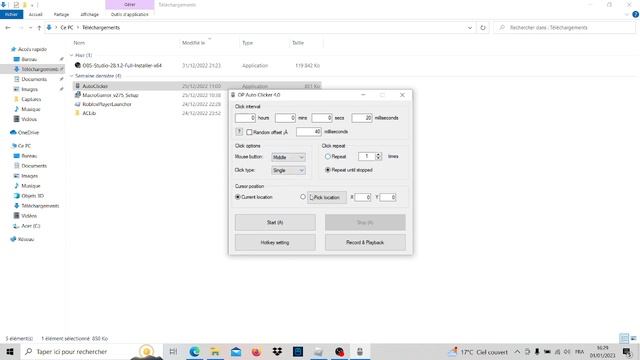Click the hours interval field
Viewport: 640px width, 360px height.
(245, 118)
